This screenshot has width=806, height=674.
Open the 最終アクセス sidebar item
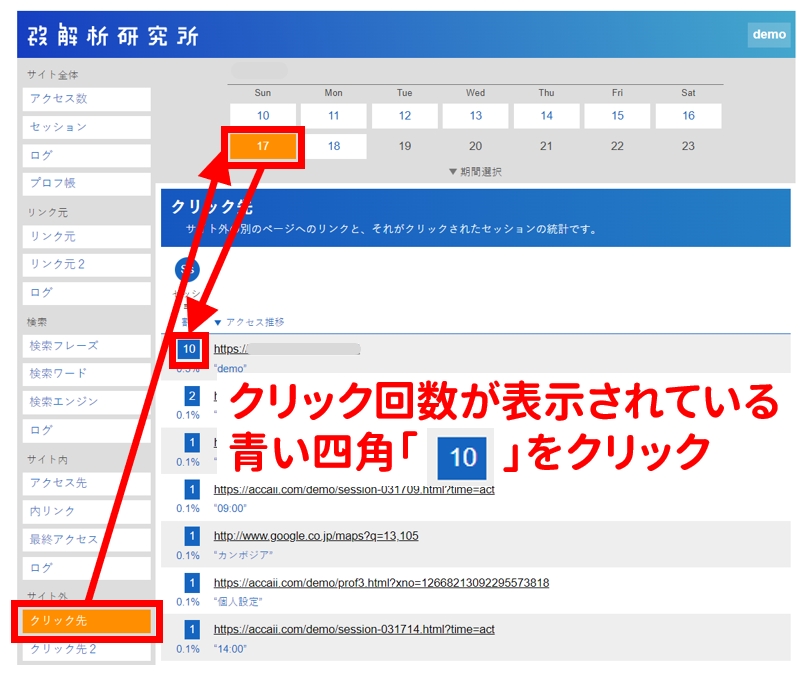[x=86, y=539]
